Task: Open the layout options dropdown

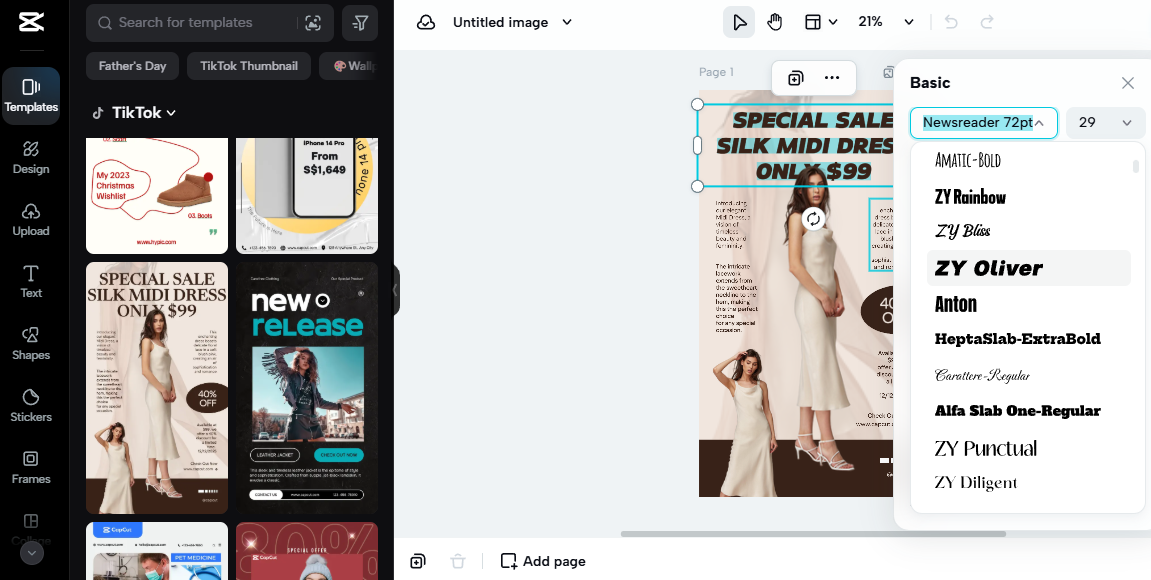Action: (x=821, y=22)
